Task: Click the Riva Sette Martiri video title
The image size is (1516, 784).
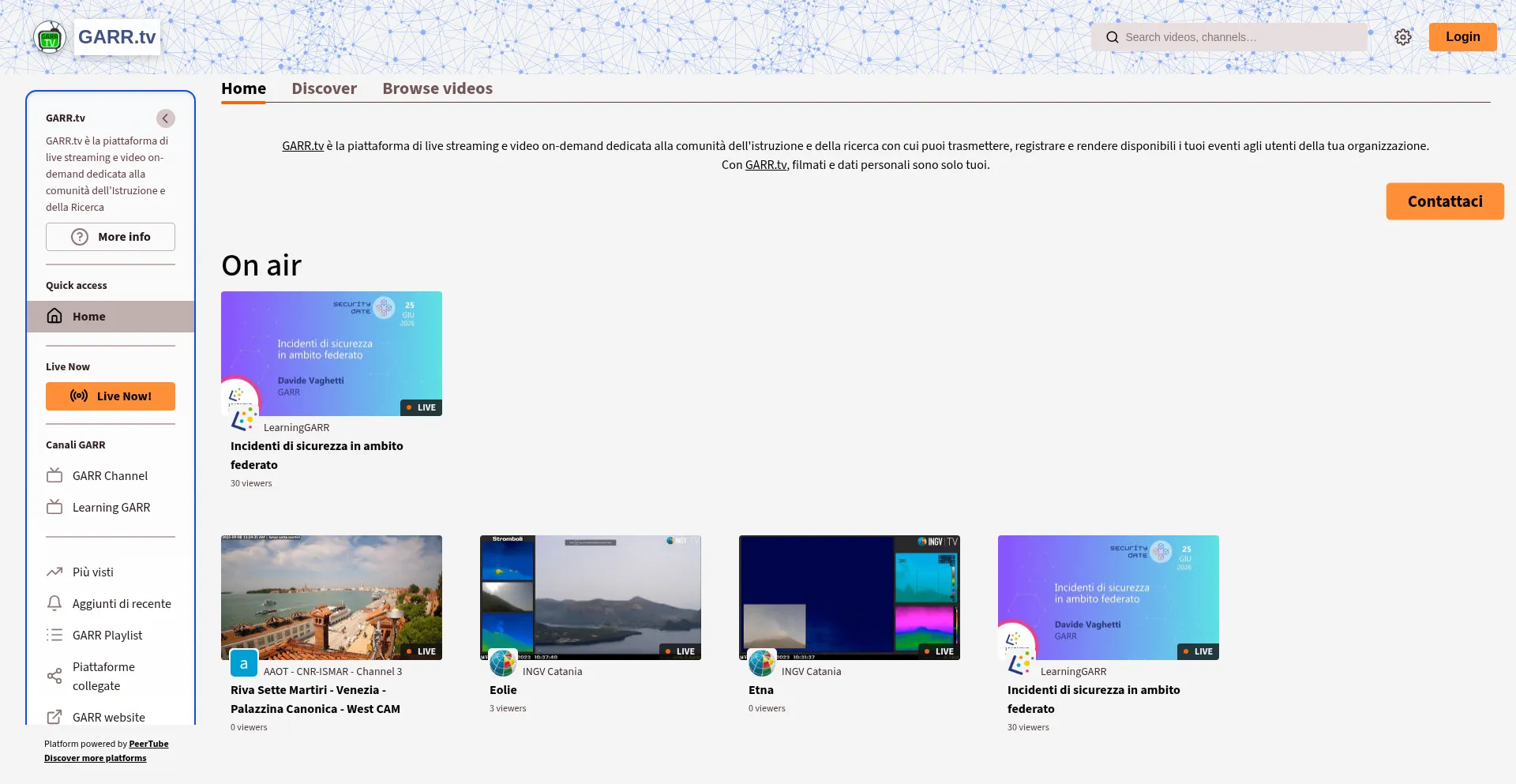Action: point(316,700)
